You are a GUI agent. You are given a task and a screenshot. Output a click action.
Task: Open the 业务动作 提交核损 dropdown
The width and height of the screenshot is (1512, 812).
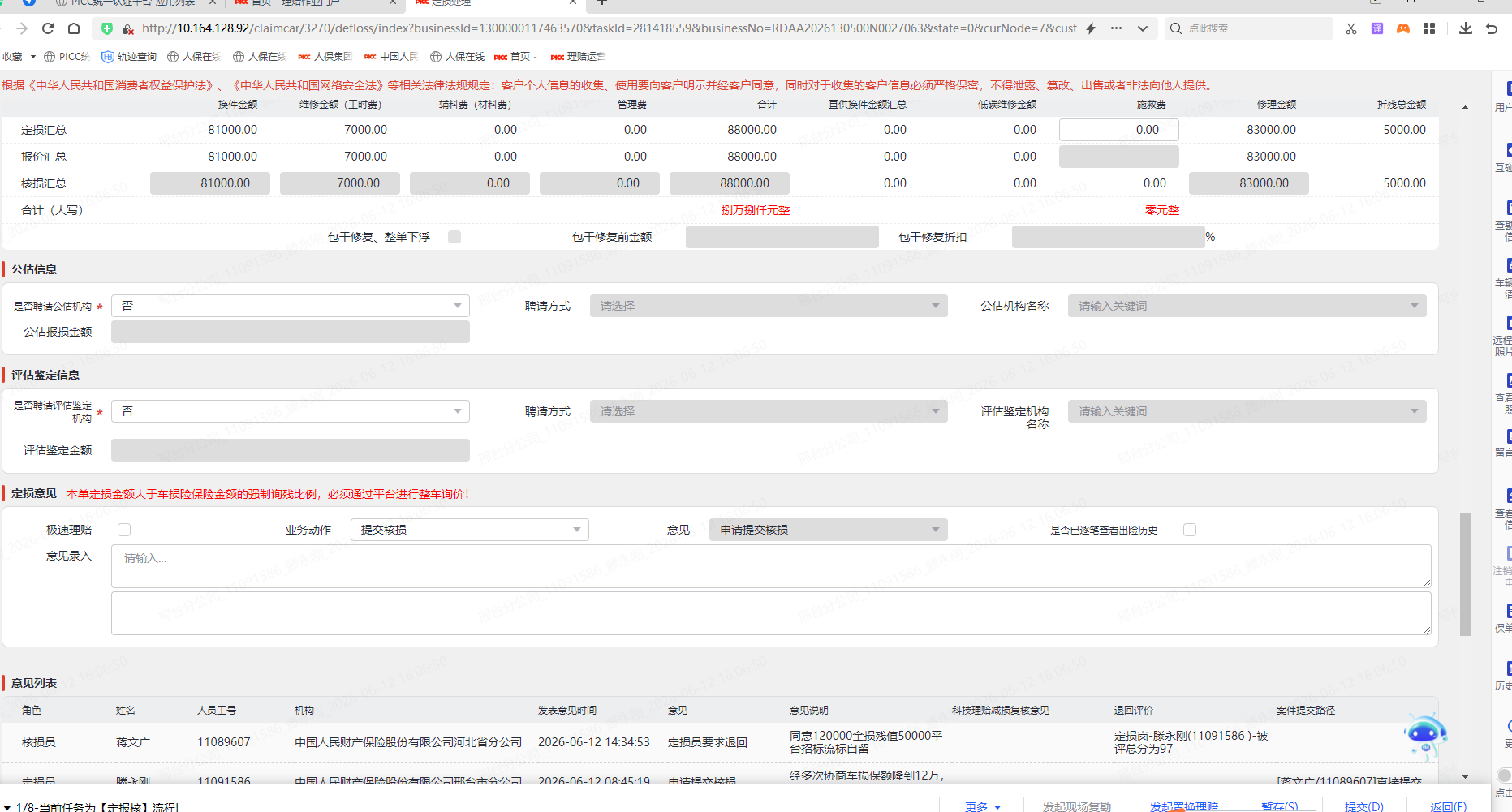pyautogui.click(x=470, y=530)
